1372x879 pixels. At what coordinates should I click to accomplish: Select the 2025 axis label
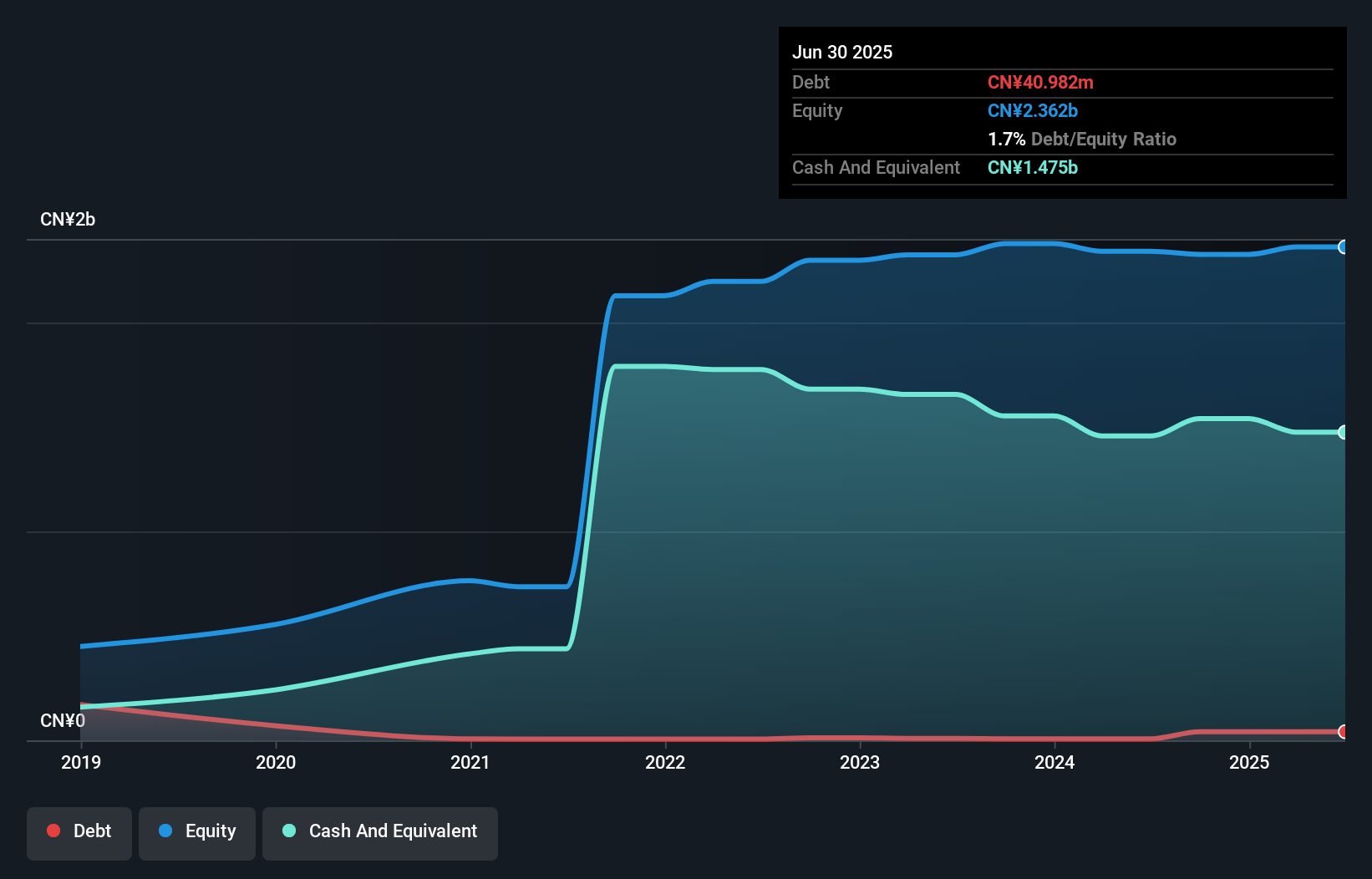1249,762
